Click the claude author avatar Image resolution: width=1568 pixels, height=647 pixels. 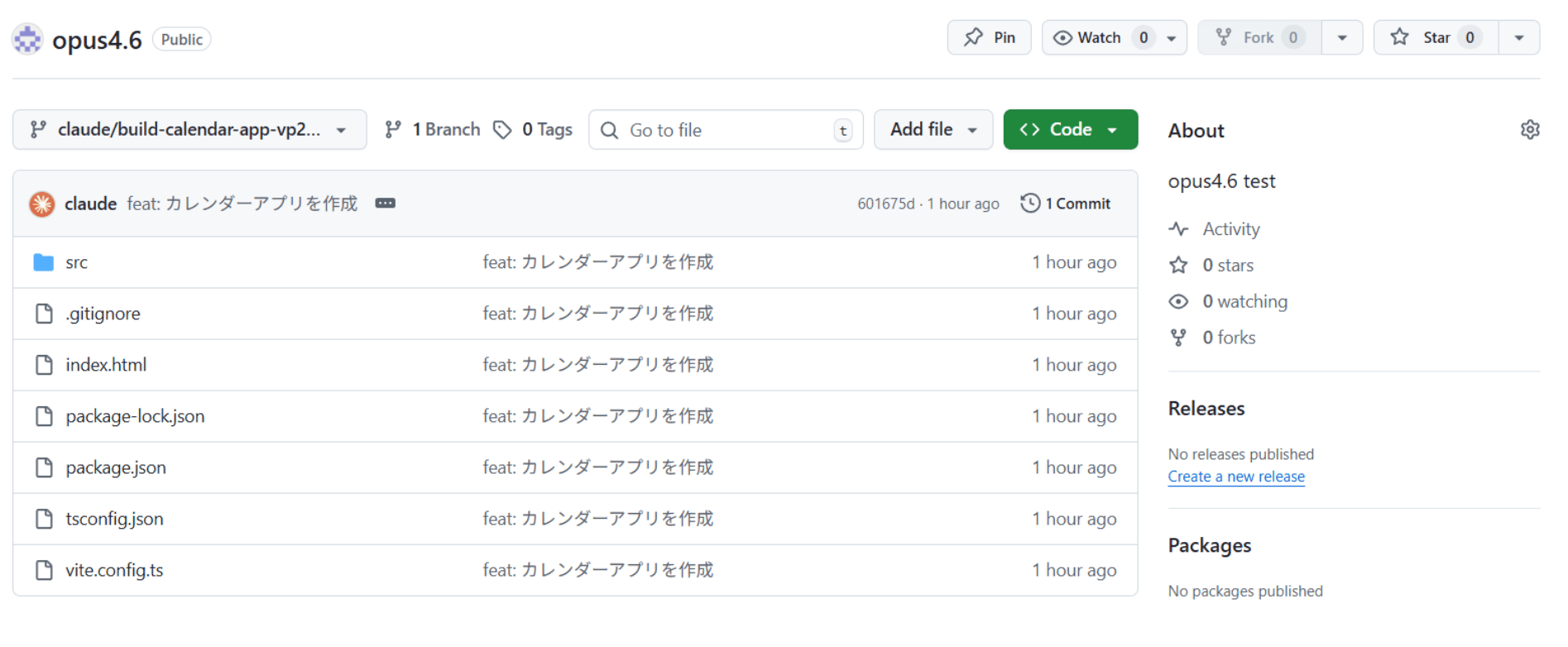[42, 204]
